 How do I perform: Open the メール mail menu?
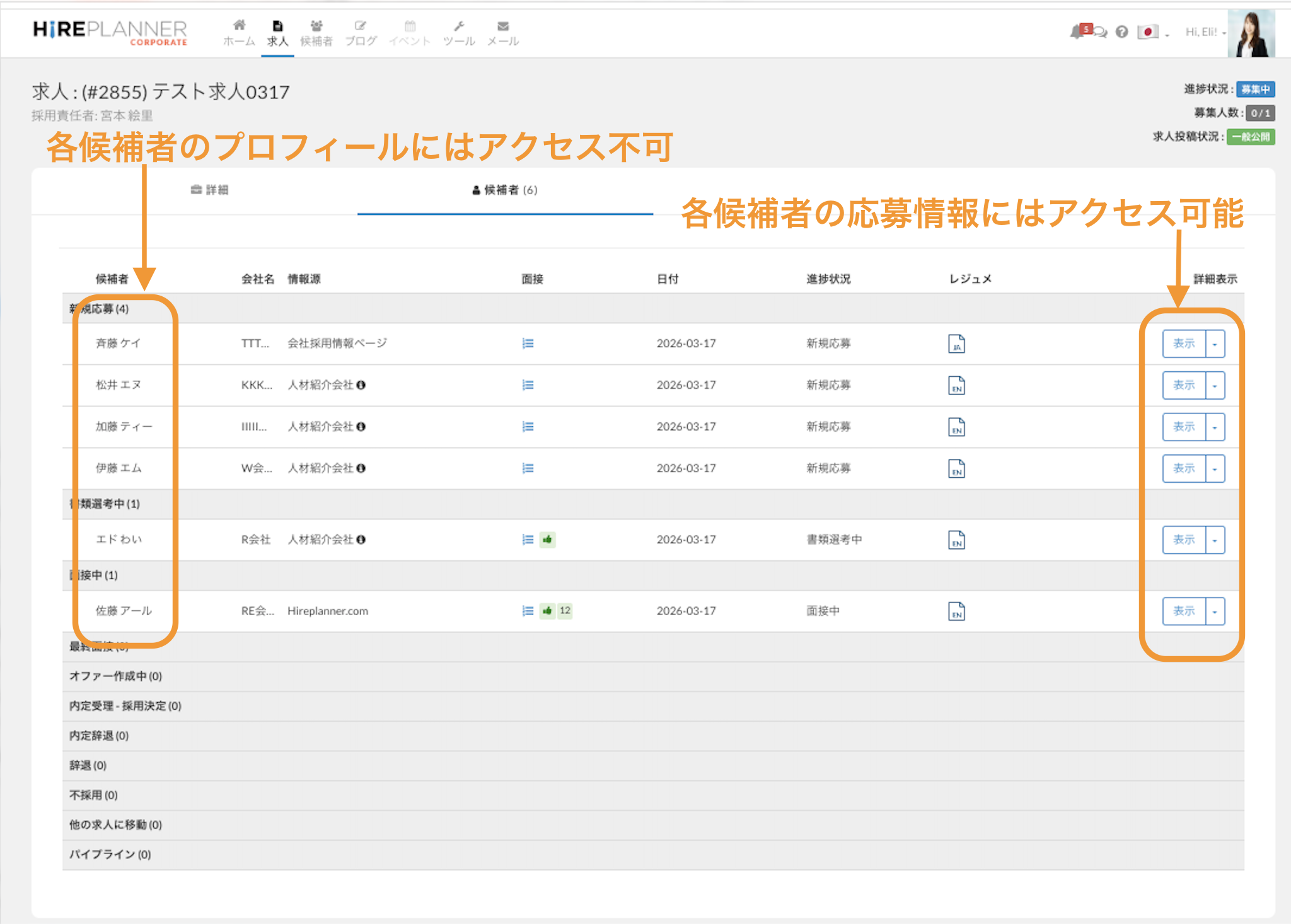502,32
